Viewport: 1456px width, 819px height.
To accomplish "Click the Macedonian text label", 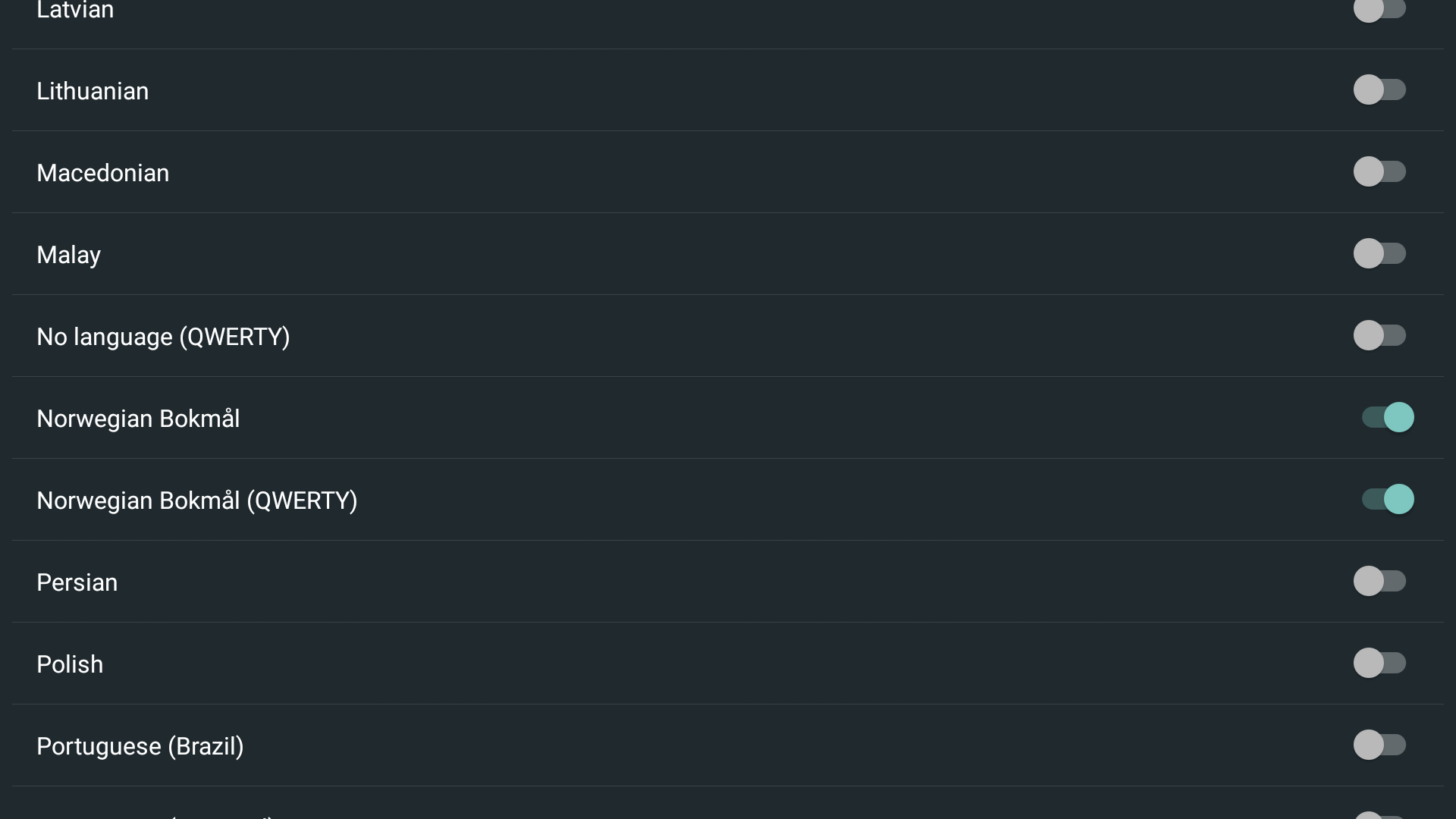I will point(103,173).
